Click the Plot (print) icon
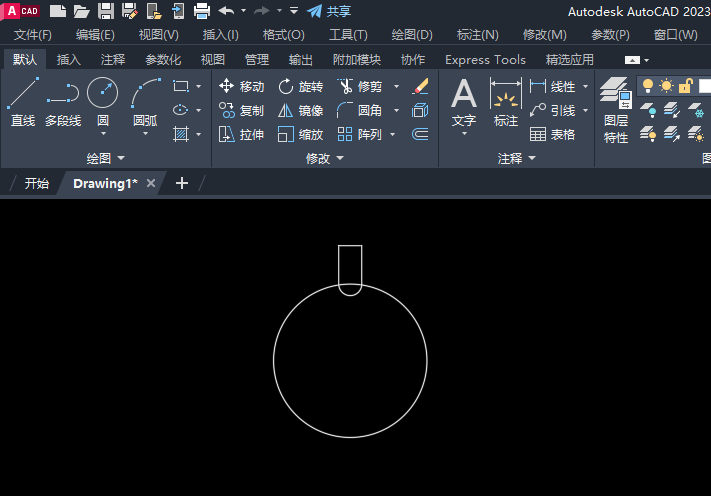Viewport: 711px width, 496px height. 202,11
